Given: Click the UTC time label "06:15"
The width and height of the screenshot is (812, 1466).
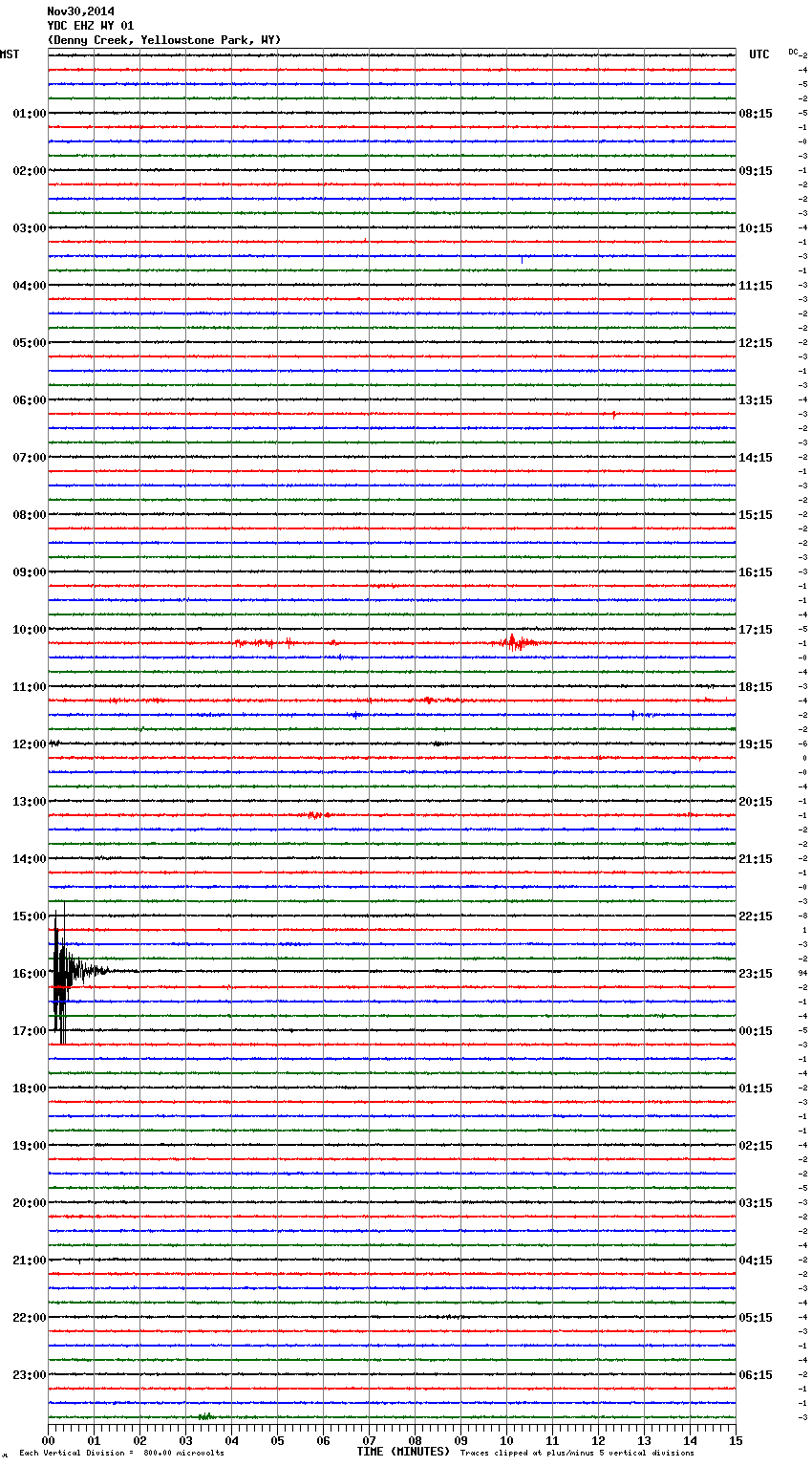Looking at the screenshot, I should (756, 1375).
